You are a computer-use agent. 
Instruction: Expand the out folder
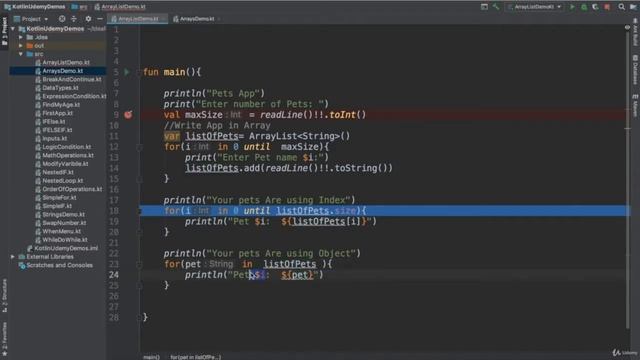(21, 46)
